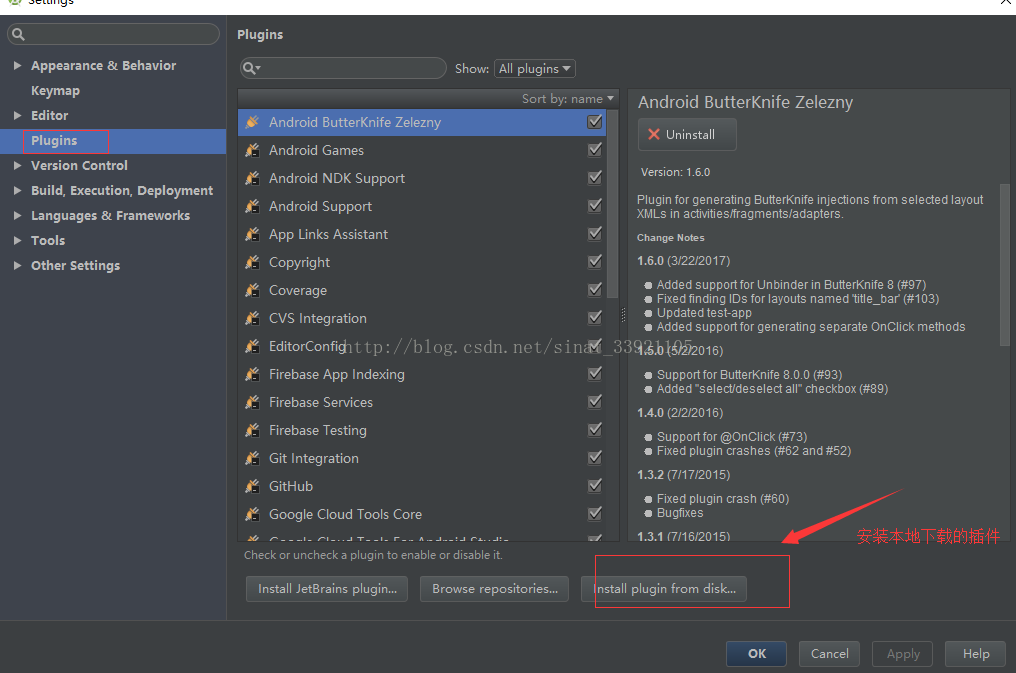
Task: Click the Help button
Action: point(975,654)
